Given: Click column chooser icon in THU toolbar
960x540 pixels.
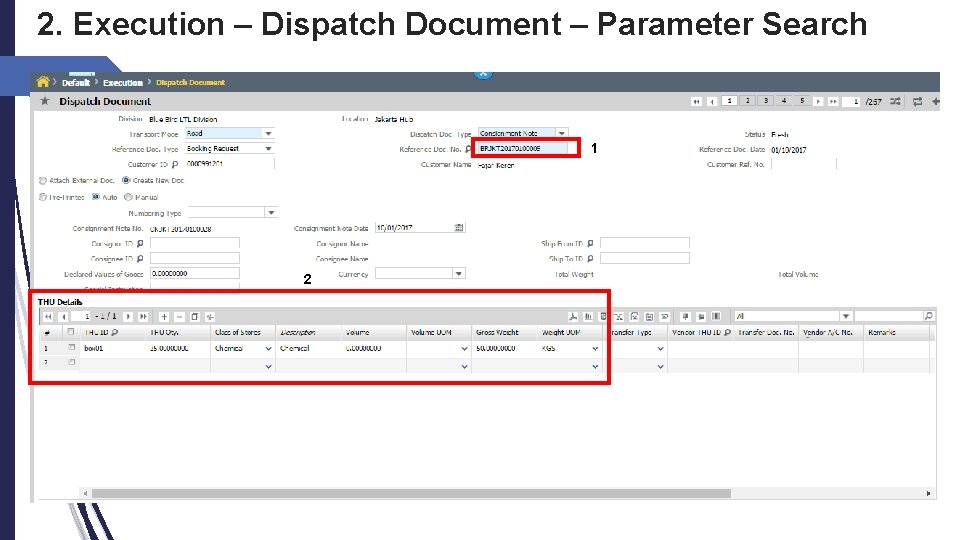Looking at the screenshot, I should (716, 317).
